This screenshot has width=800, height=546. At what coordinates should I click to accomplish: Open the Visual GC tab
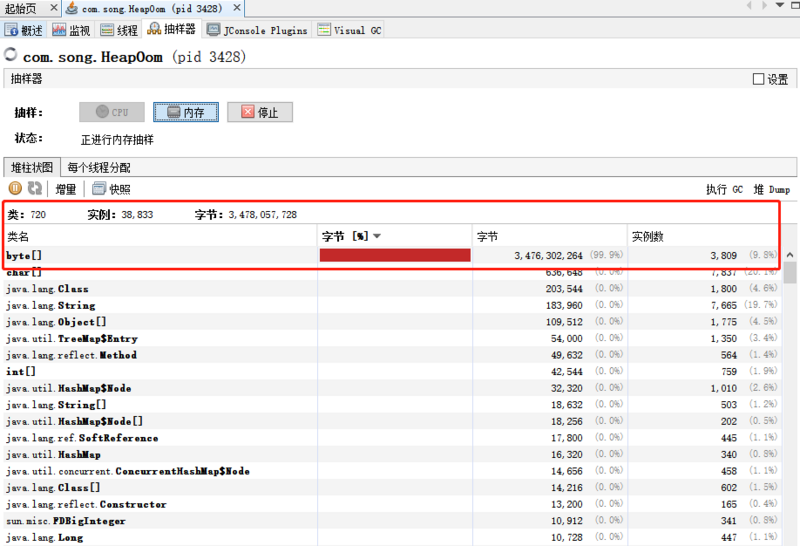tap(349, 30)
